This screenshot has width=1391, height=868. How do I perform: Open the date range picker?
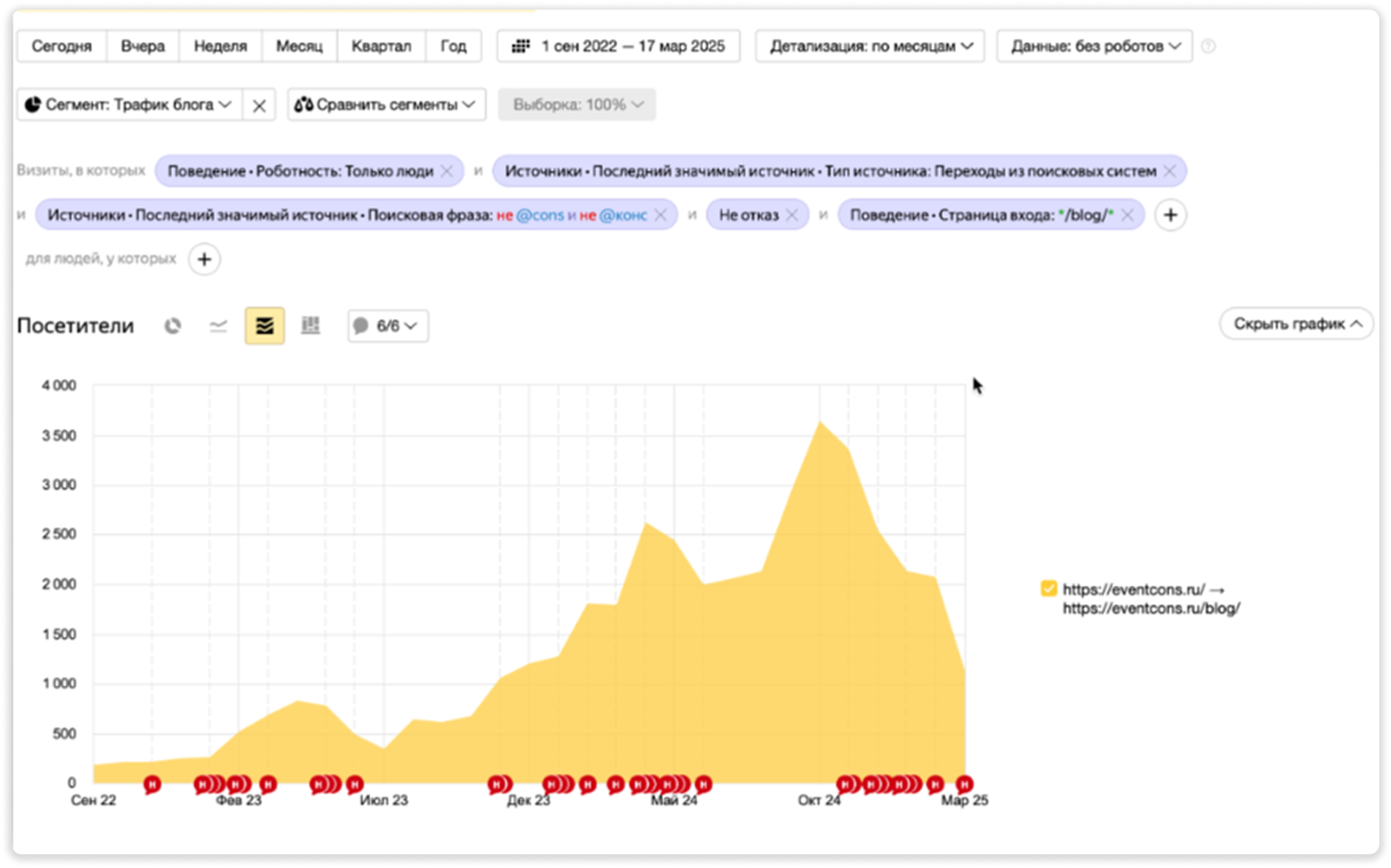619,46
